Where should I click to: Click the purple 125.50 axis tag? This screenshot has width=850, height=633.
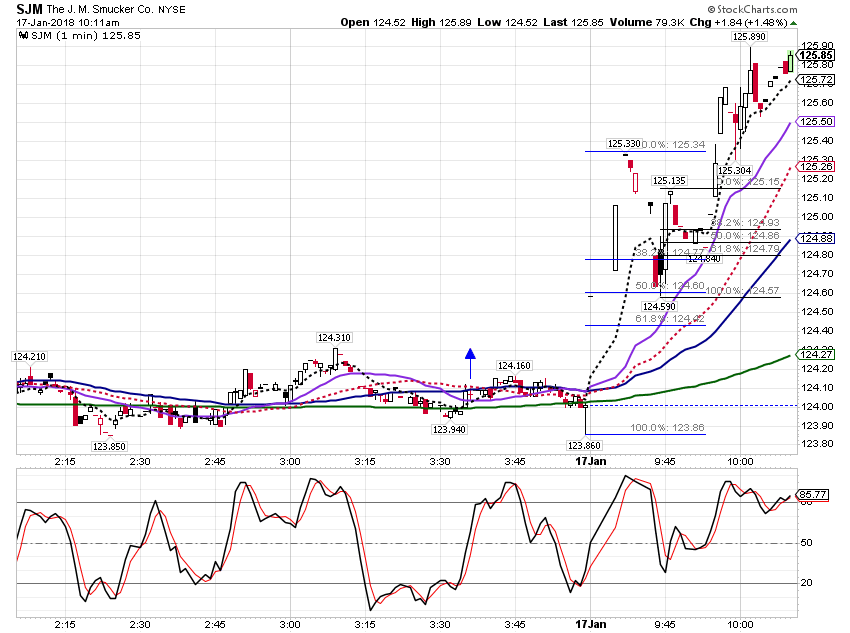pyautogui.click(x=816, y=122)
